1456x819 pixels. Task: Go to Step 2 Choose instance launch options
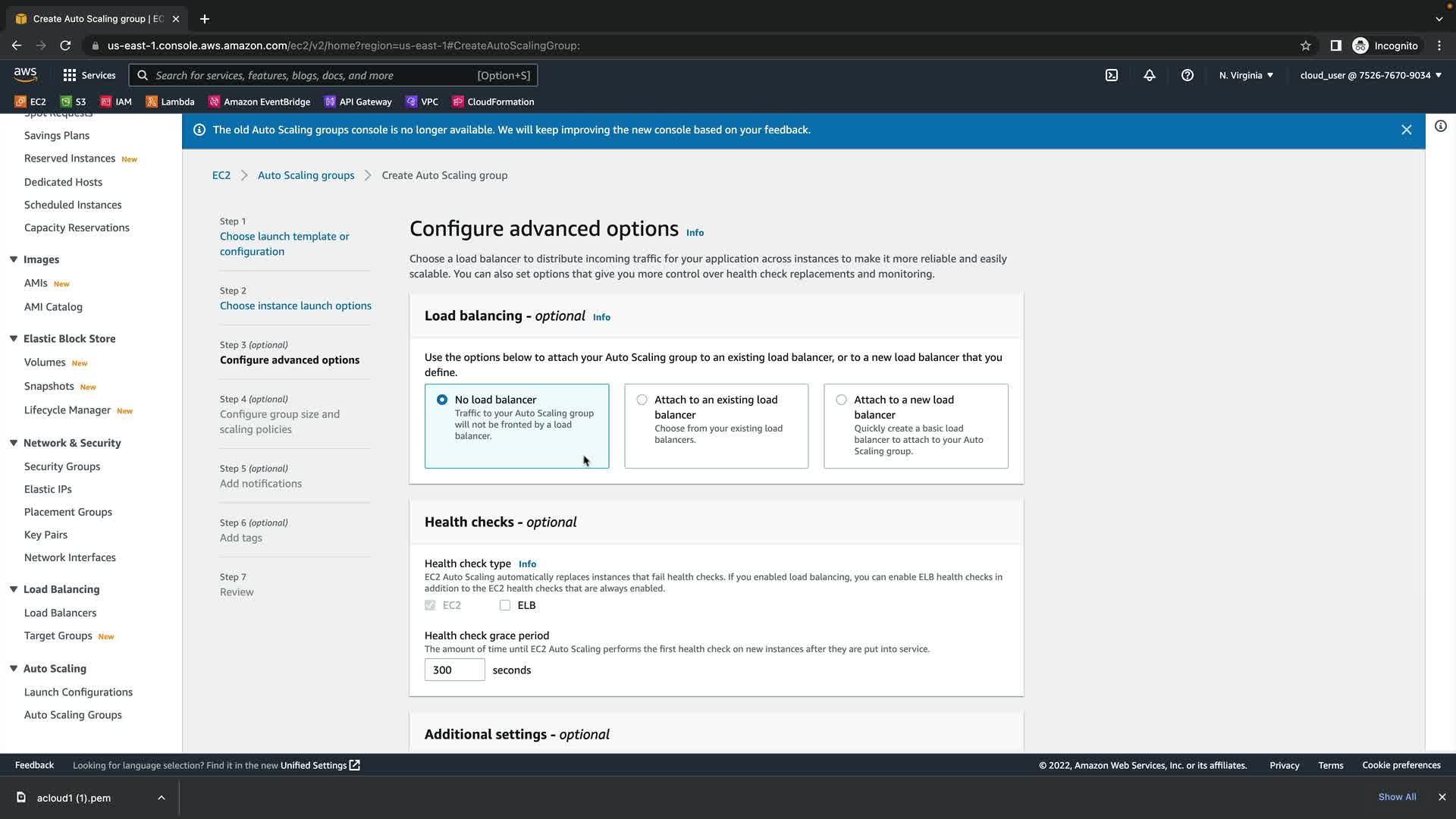tap(295, 306)
